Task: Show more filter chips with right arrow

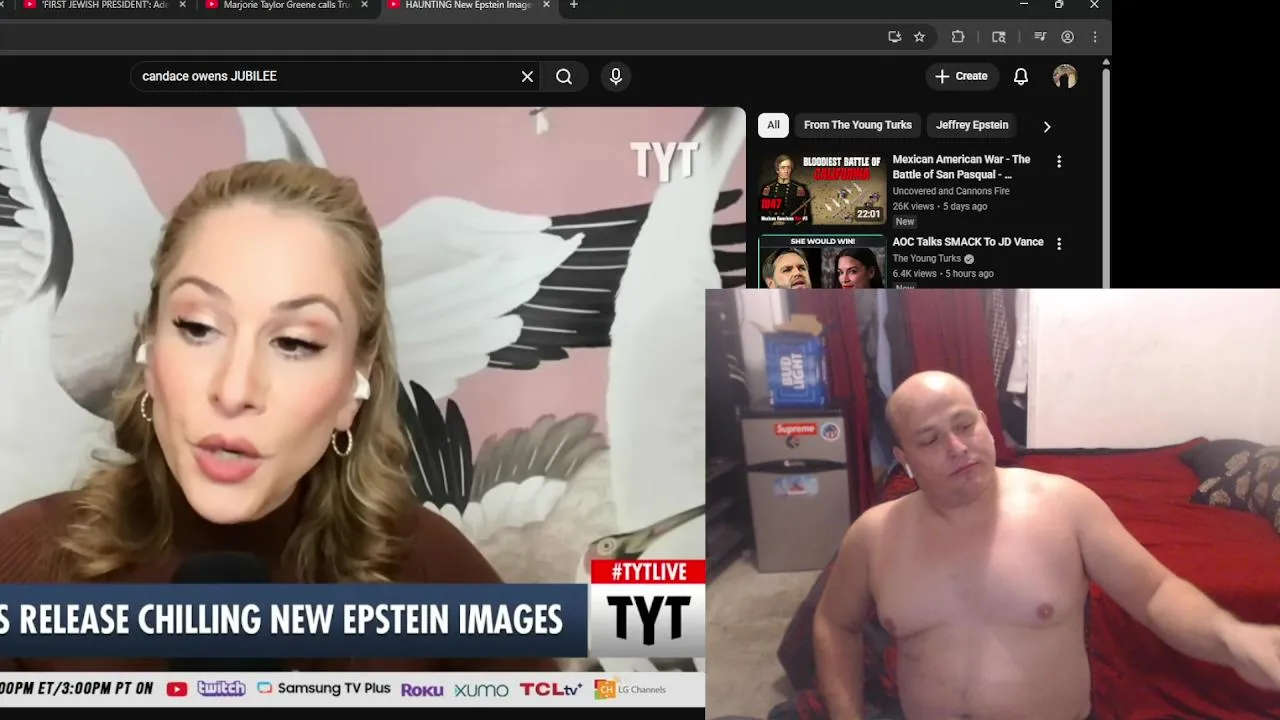Action: tap(1047, 126)
